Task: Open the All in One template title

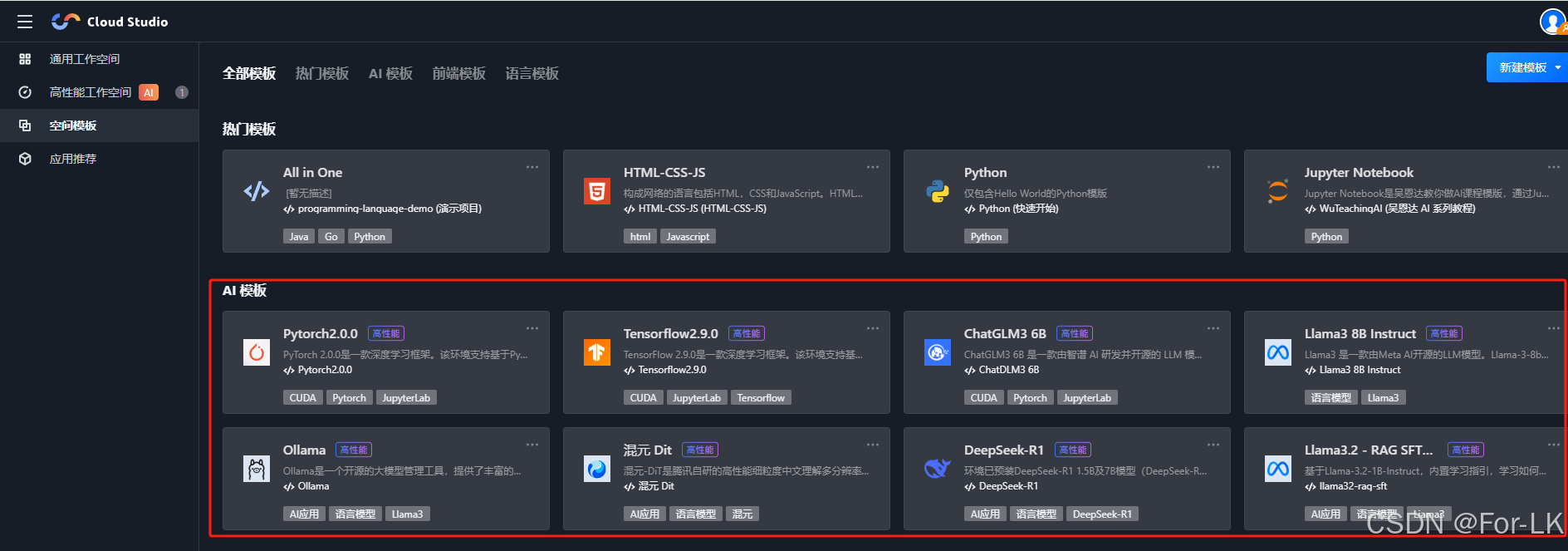Action: 312,172
